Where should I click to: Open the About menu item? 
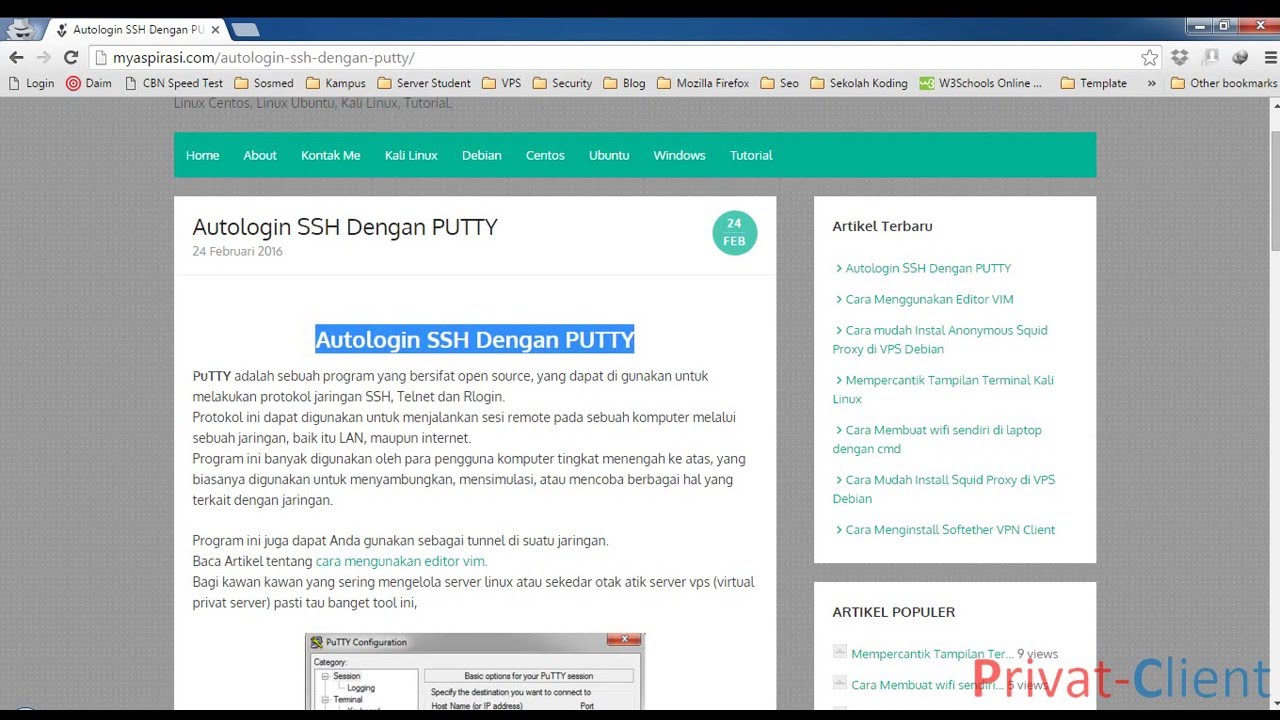point(260,155)
